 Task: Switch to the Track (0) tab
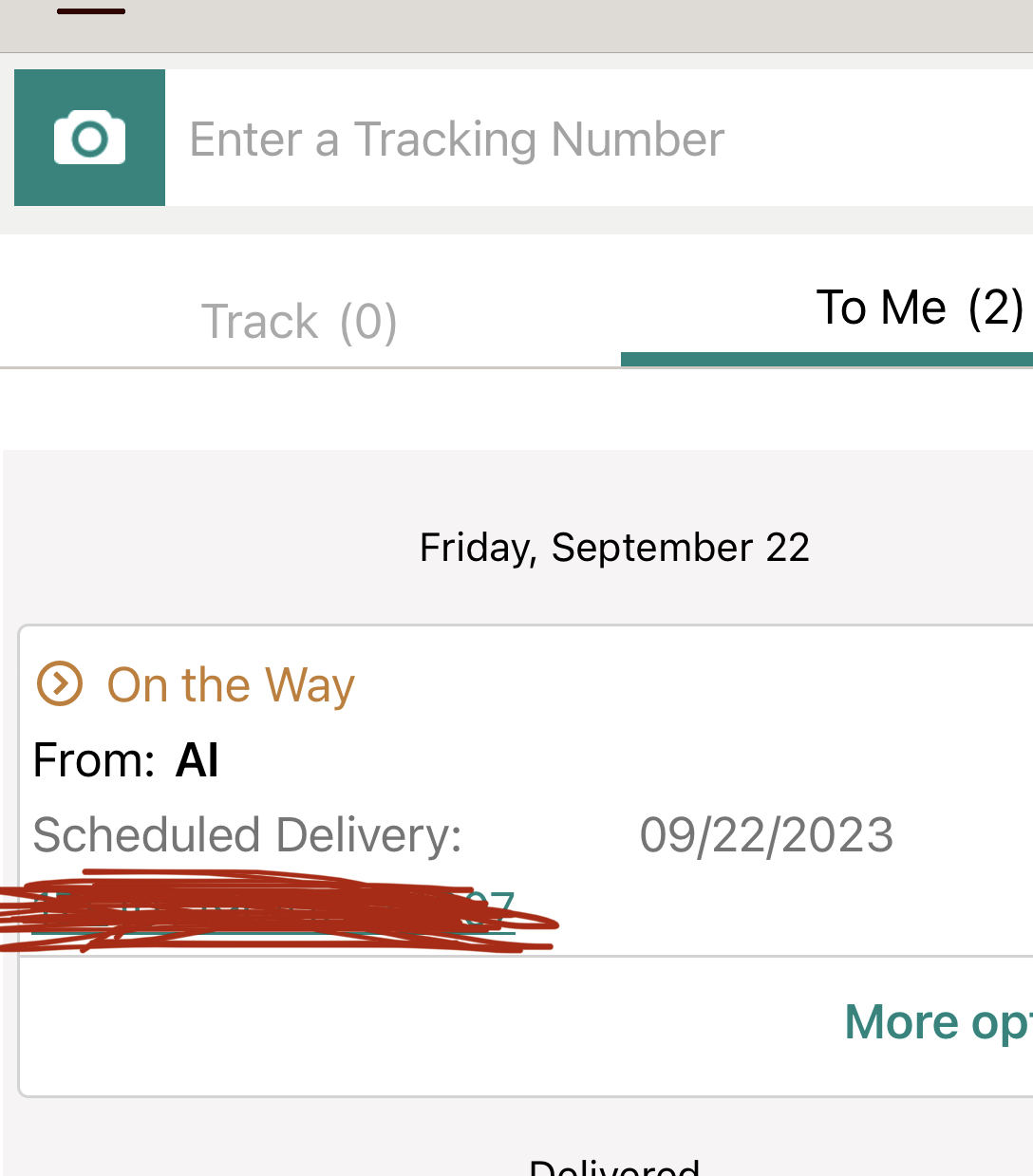pos(299,321)
